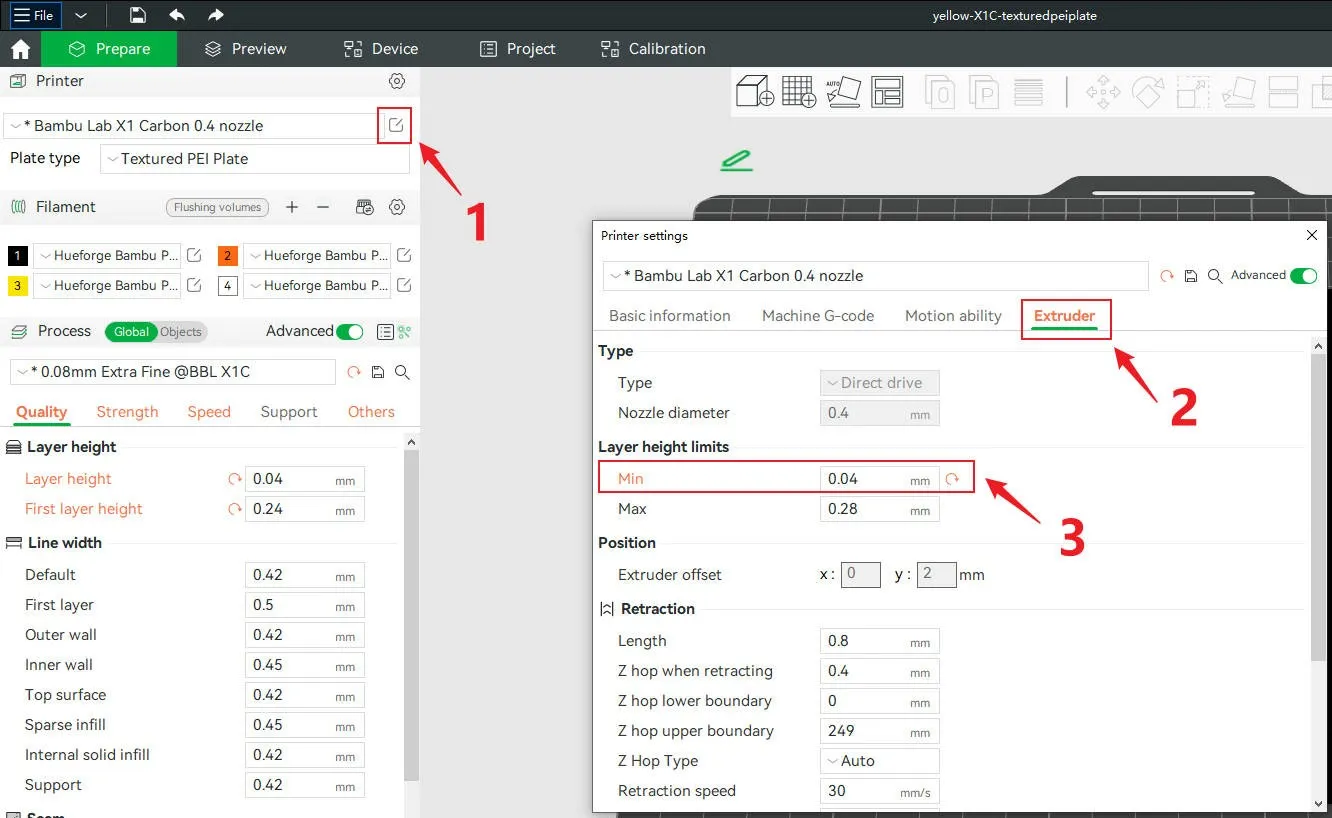This screenshot has height=818, width=1332.
Task: Pick color for filament 2 orange swatch
Action: coord(227,256)
